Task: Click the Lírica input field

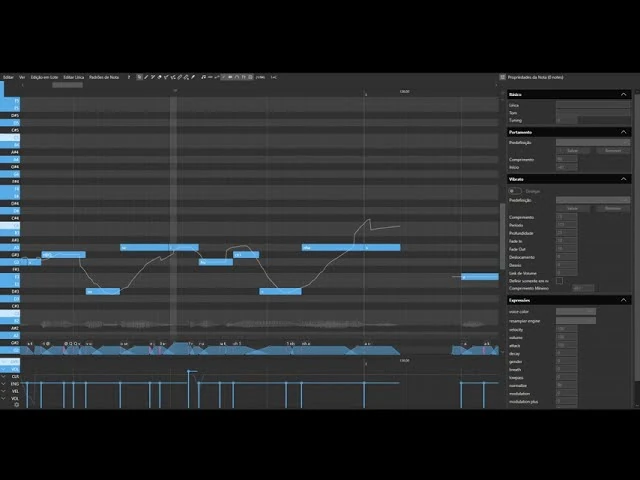Action: point(593,105)
